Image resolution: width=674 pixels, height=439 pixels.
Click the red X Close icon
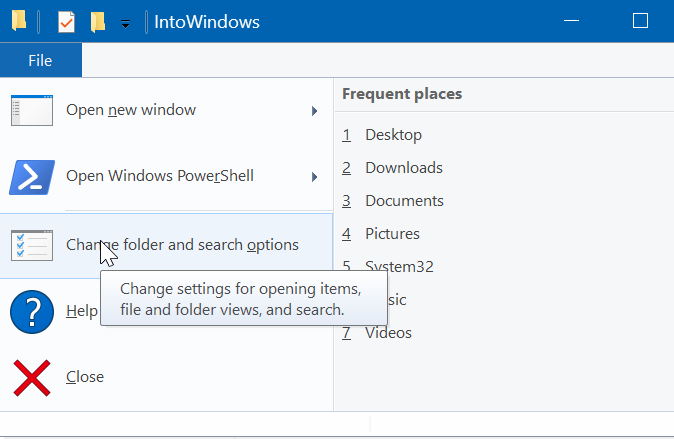(x=32, y=378)
